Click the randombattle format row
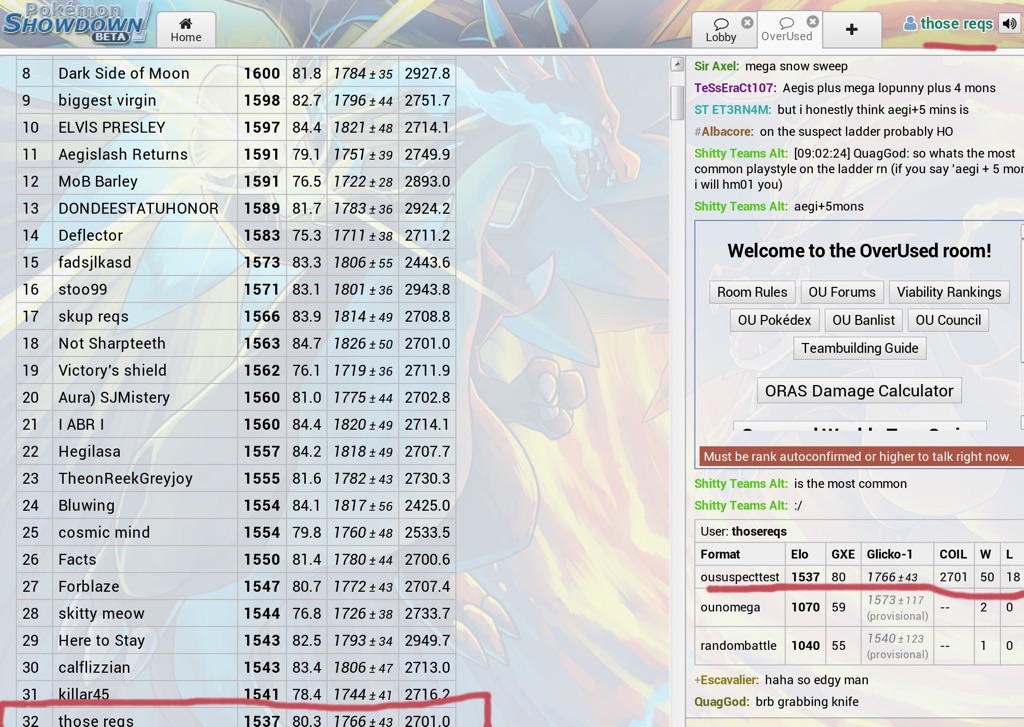This screenshot has height=727, width=1024. click(x=859, y=646)
